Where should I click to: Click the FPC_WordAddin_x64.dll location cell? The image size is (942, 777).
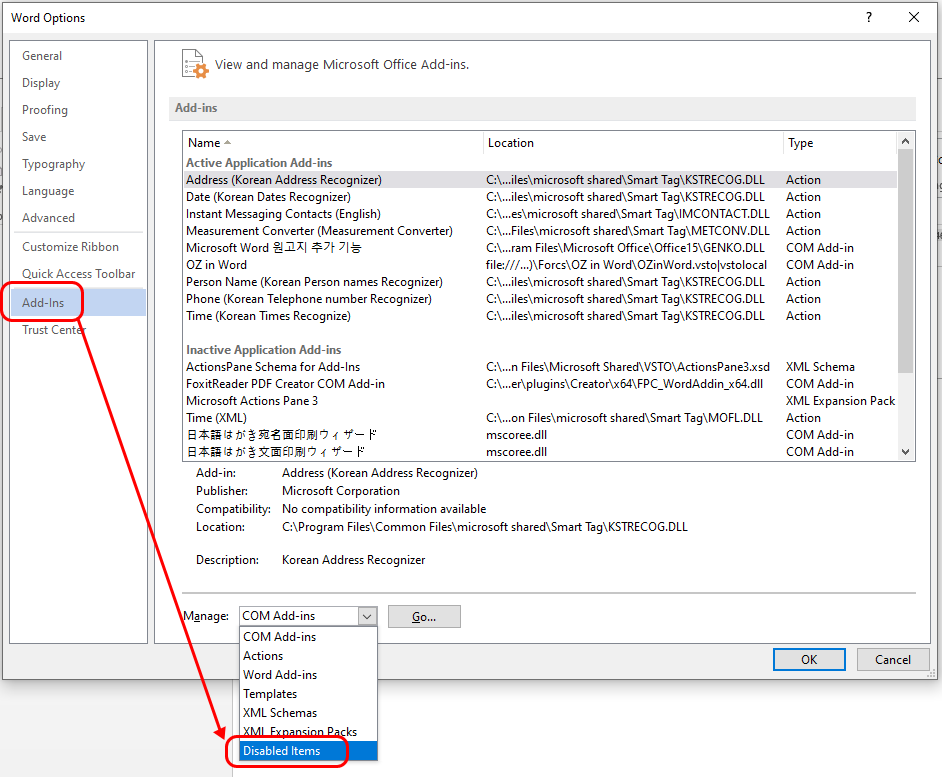coord(625,384)
